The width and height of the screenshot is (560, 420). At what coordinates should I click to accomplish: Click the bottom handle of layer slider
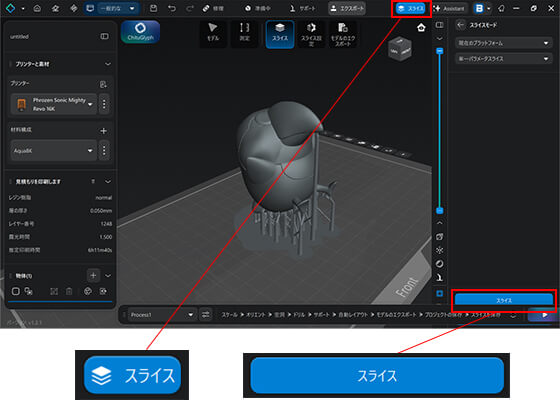[x=440, y=211]
